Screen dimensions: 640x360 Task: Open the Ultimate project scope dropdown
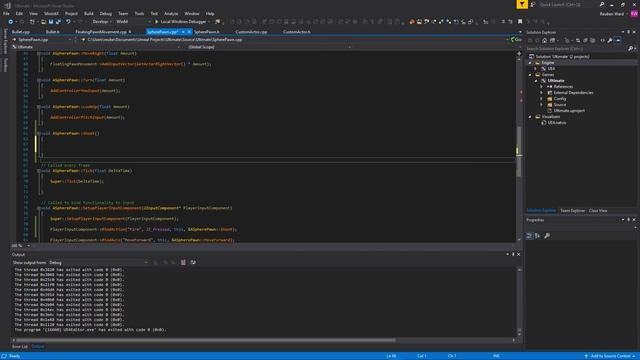click(x=96, y=47)
